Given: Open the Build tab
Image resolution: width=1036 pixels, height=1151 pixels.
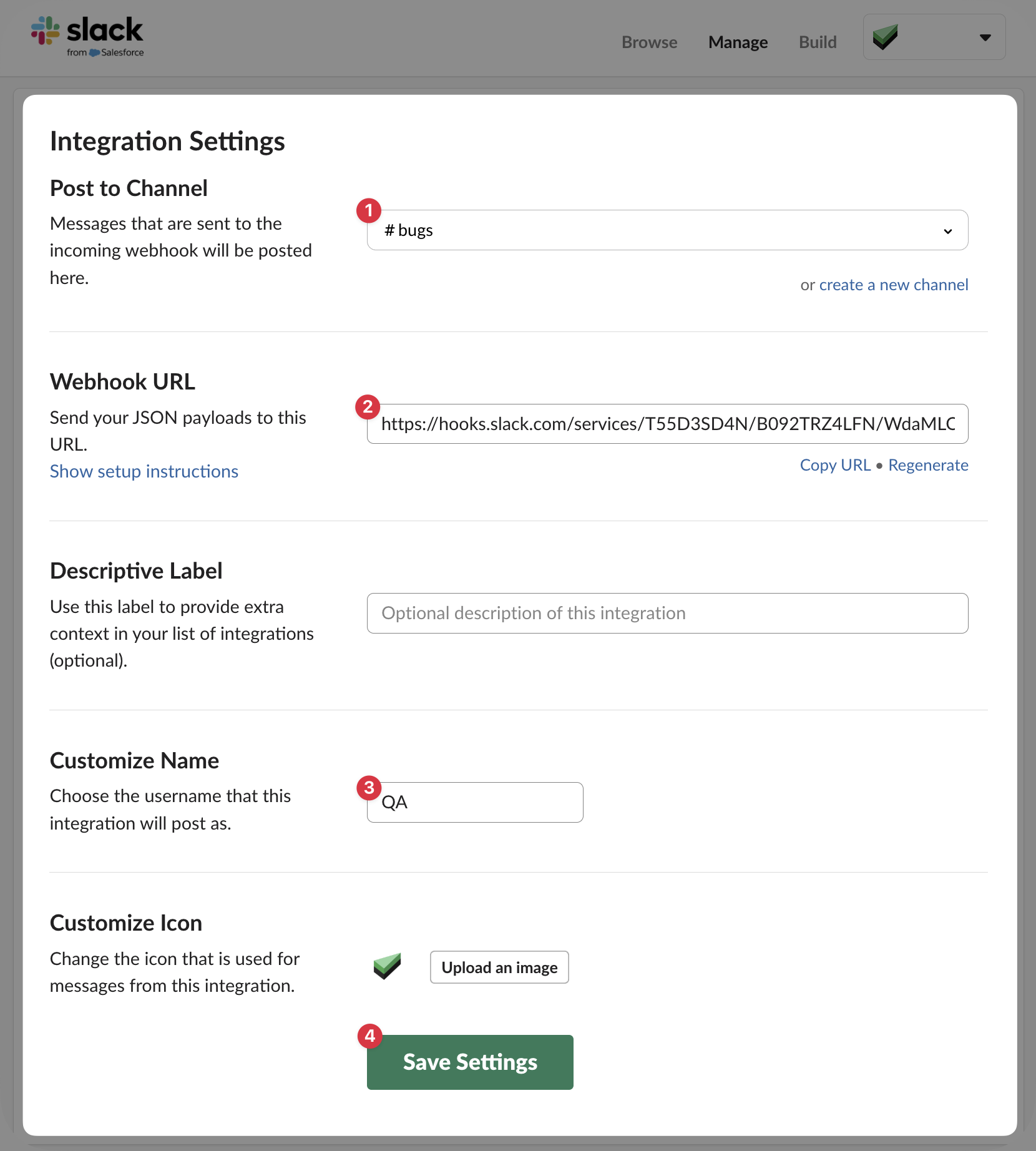Looking at the screenshot, I should click(x=818, y=42).
